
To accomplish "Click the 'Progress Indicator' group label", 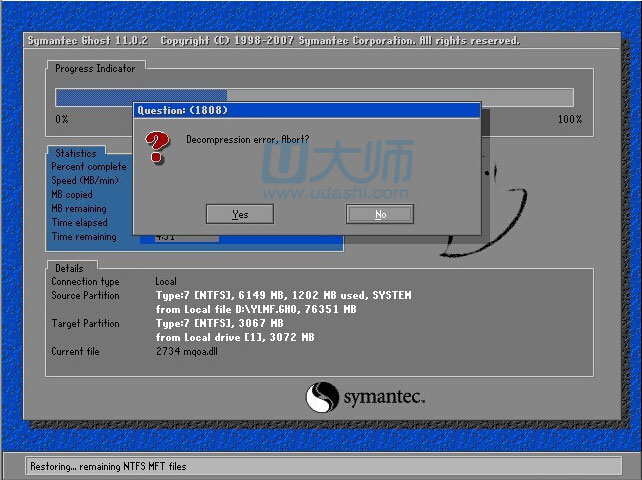I will point(95,68).
